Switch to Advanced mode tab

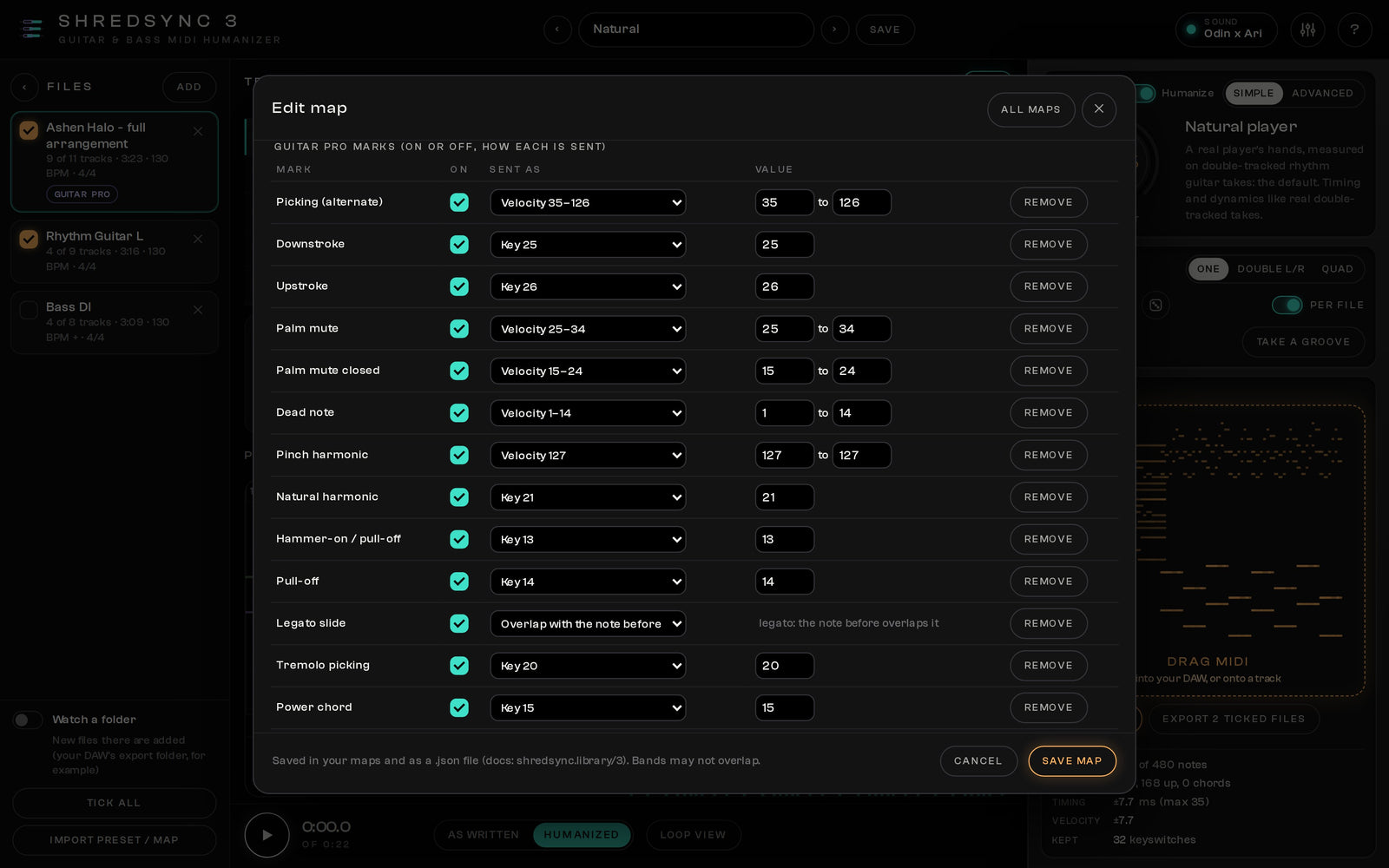(1322, 93)
